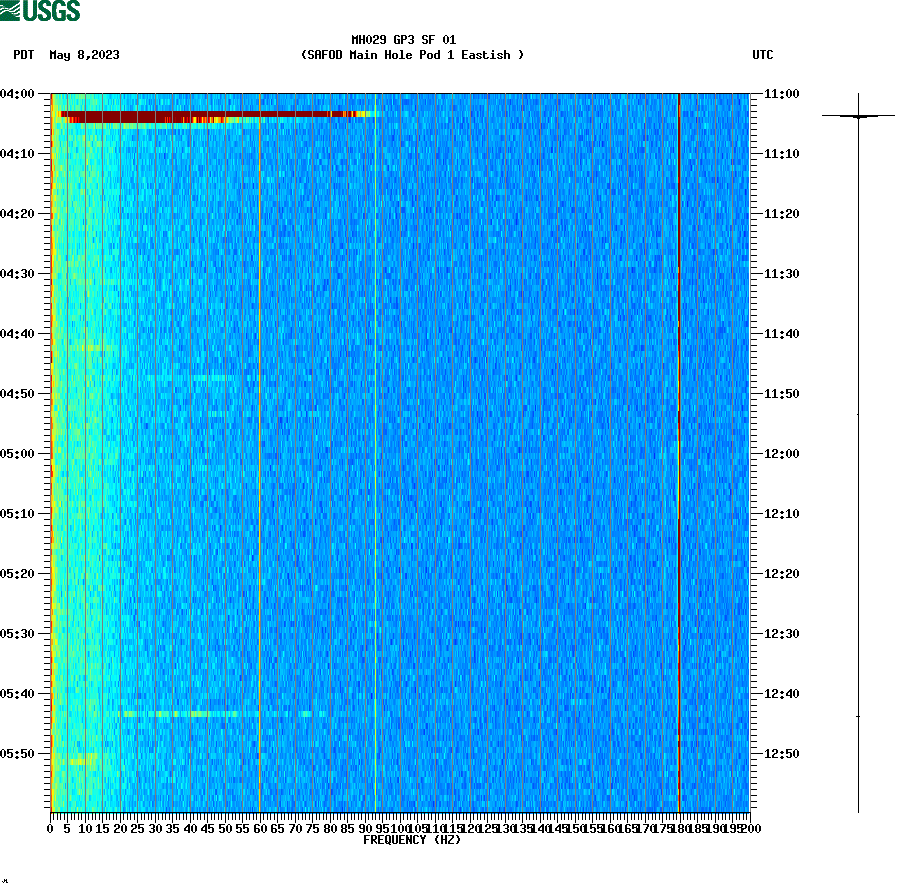Click the USGS logo
The height and width of the screenshot is (892, 902).
coord(40,10)
